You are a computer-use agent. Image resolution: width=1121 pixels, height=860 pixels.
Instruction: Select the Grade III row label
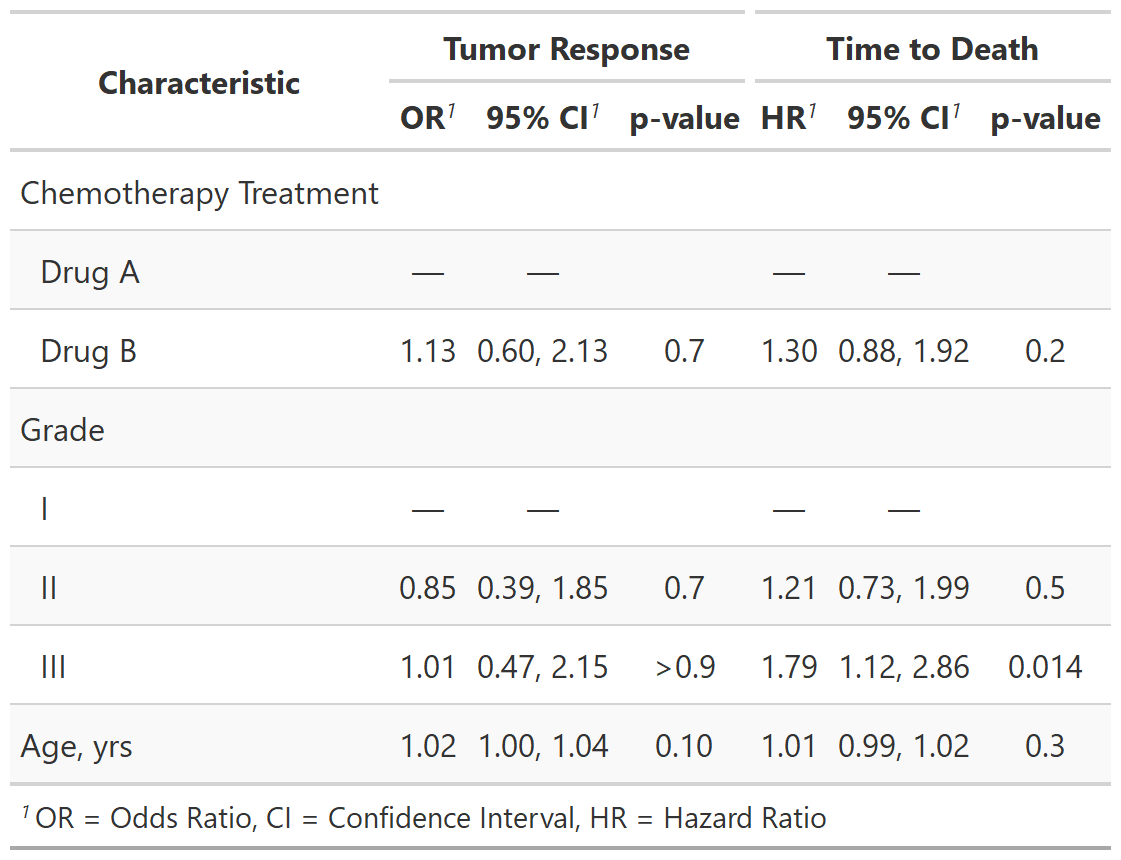tap(53, 667)
